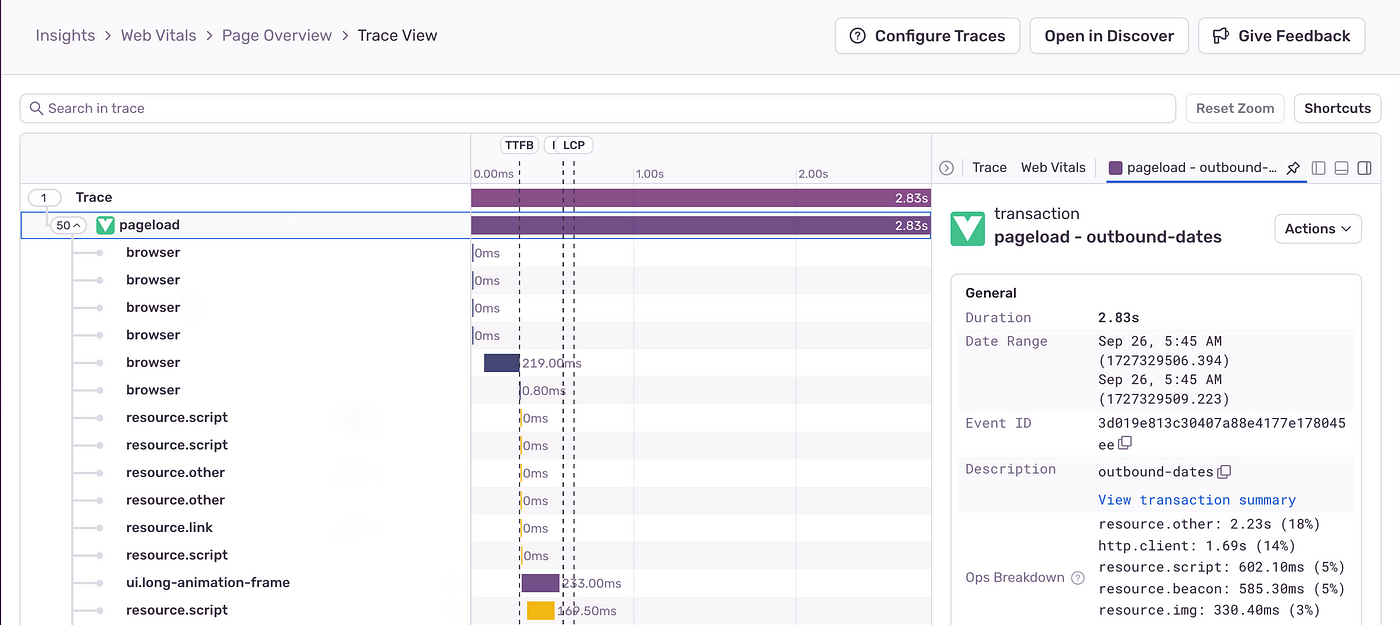
Task: Go to Insights breadcrumb
Action: coord(65,36)
